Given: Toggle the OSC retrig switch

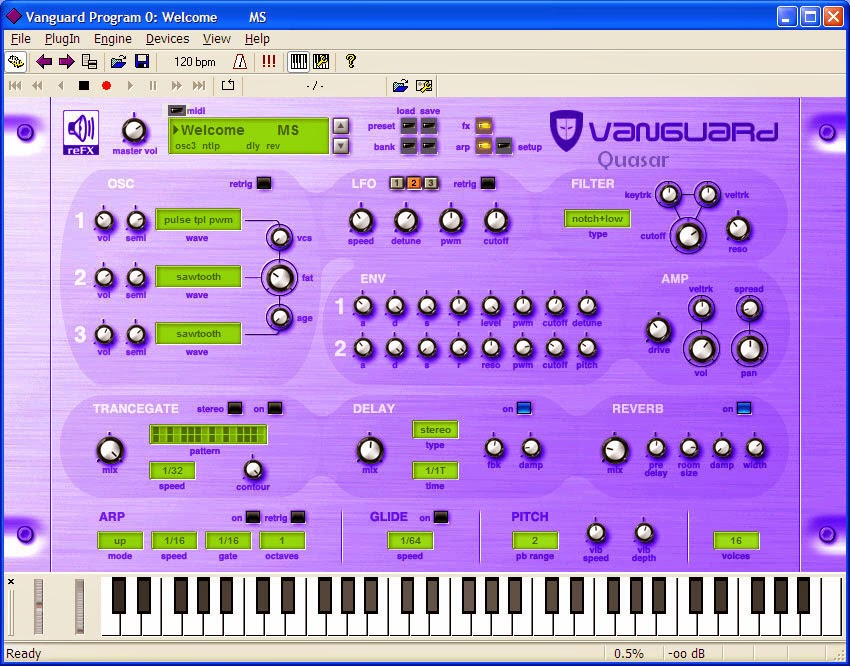Looking at the screenshot, I should coord(263,184).
